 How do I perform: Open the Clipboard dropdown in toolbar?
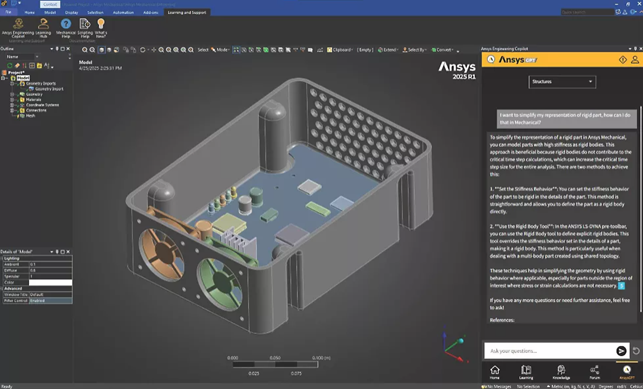click(340, 50)
